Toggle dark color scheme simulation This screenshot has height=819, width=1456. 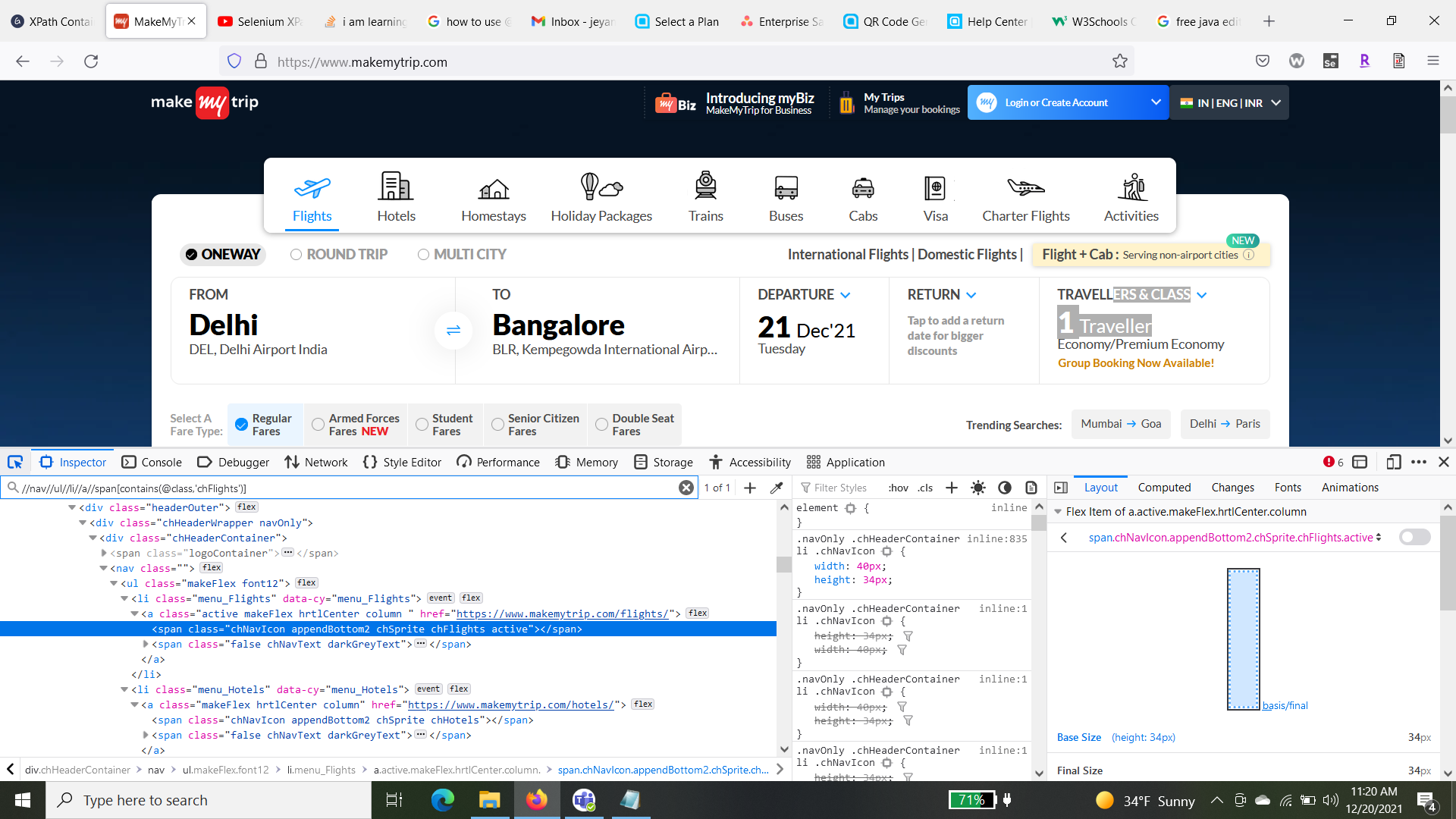(x=1005, y=488)
